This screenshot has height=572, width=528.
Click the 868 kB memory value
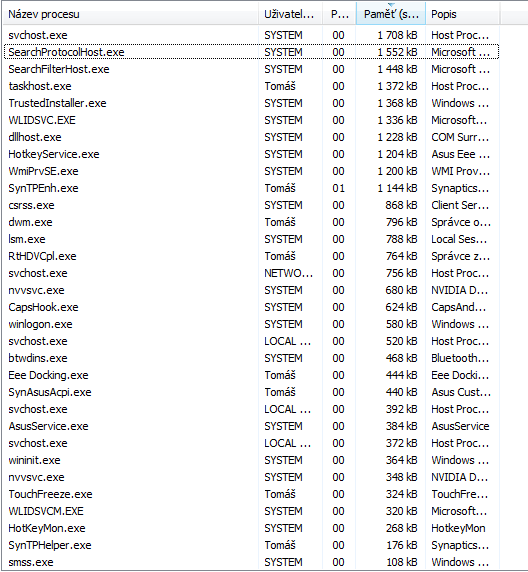pos(401,205)
